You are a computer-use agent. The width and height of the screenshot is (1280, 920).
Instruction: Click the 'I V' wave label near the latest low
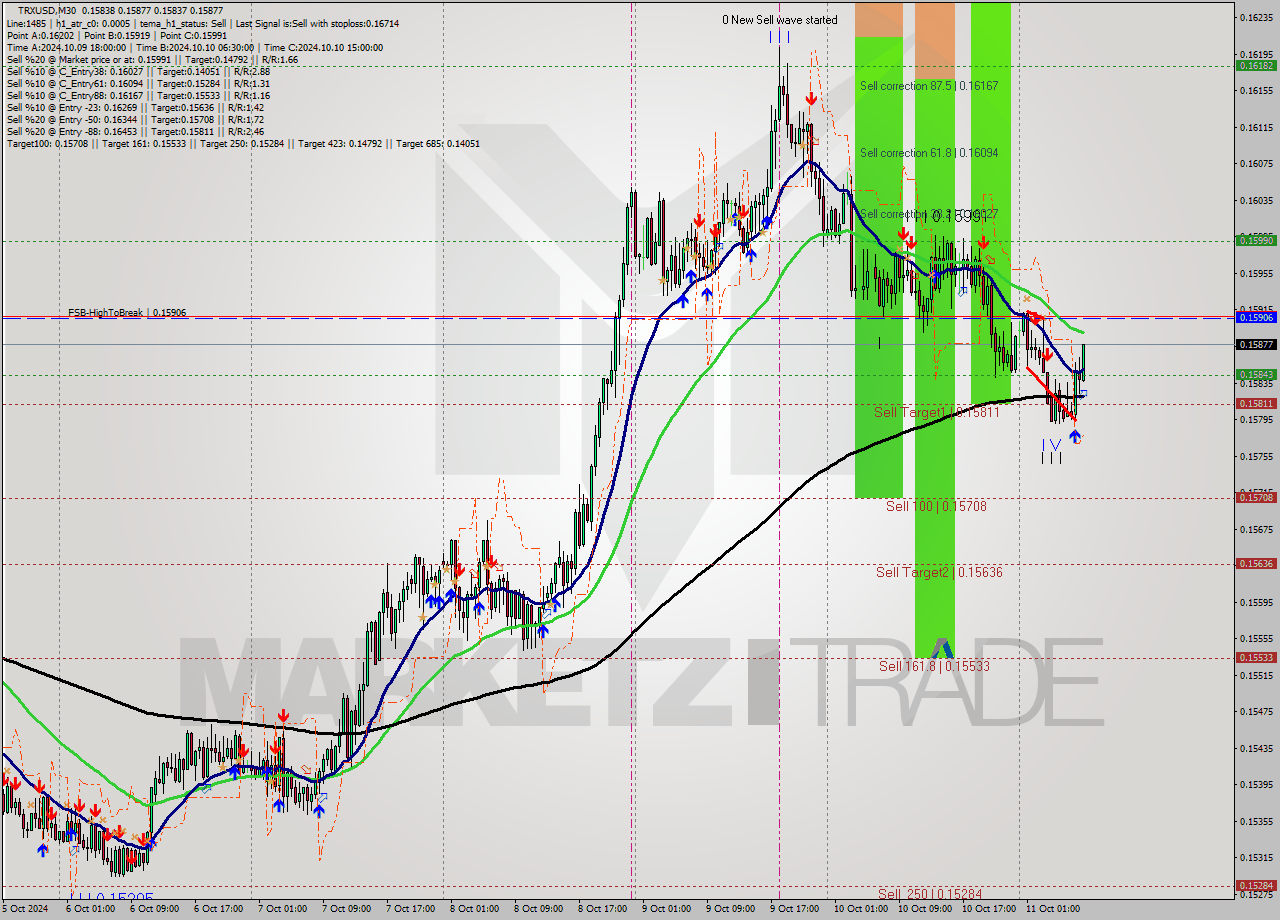pyautogui.click(x=1051, y=445)
